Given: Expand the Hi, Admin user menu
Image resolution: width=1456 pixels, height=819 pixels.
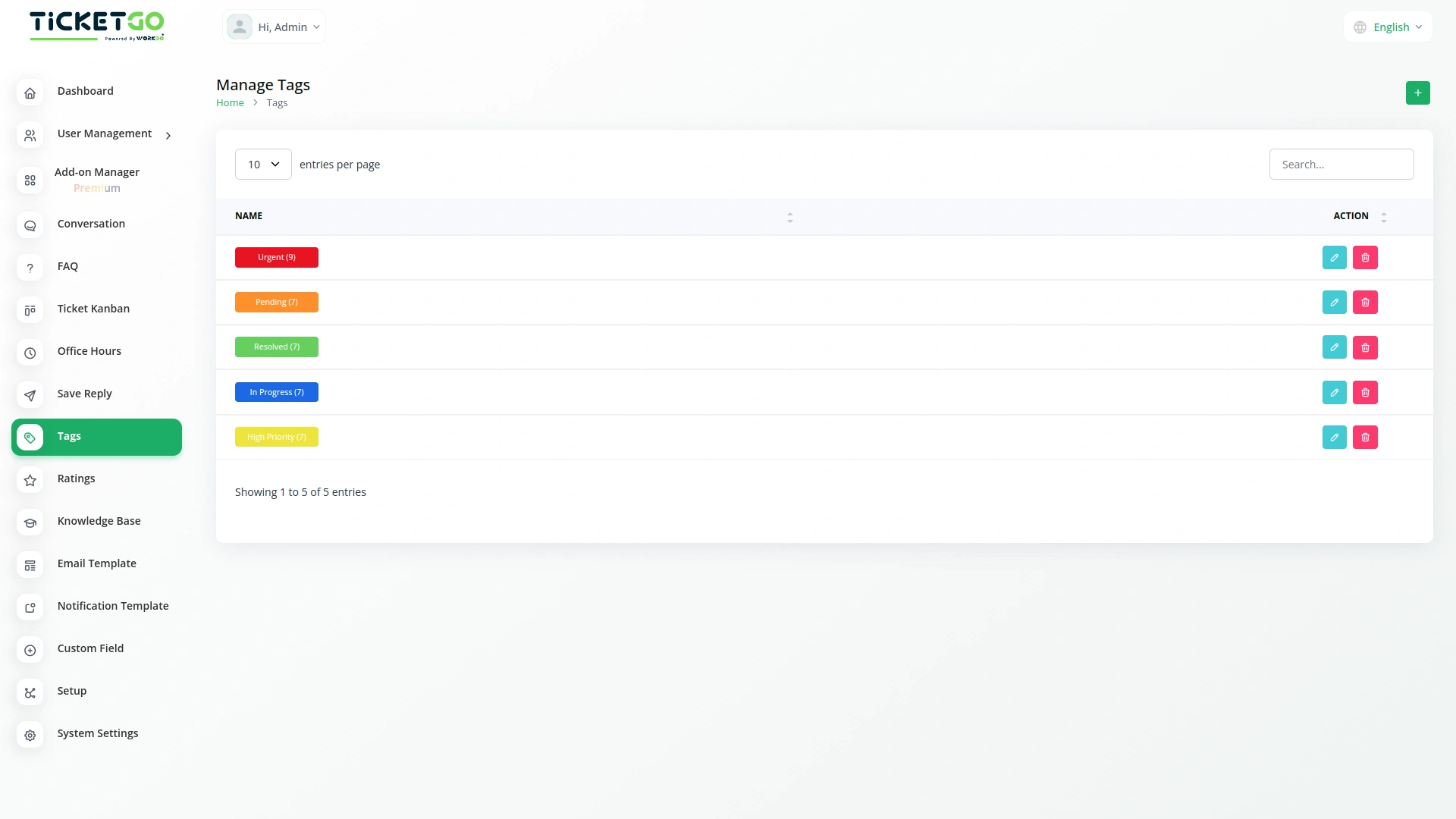Looking at the screenshot, I should pyautogui.click(x=275, y=27).
